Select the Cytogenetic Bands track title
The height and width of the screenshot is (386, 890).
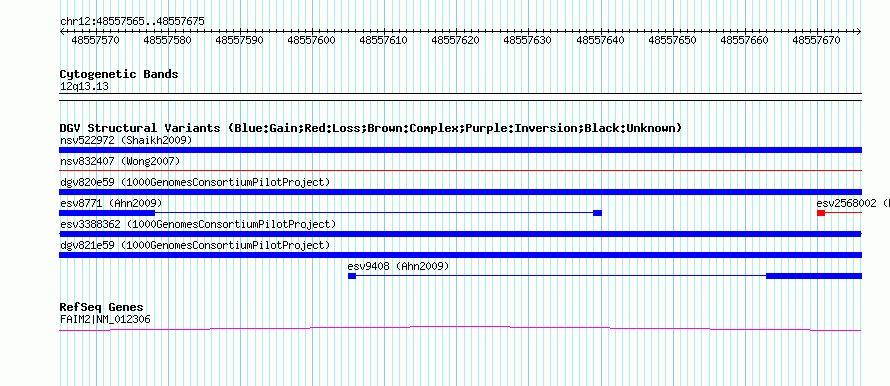tap(119, 74)
